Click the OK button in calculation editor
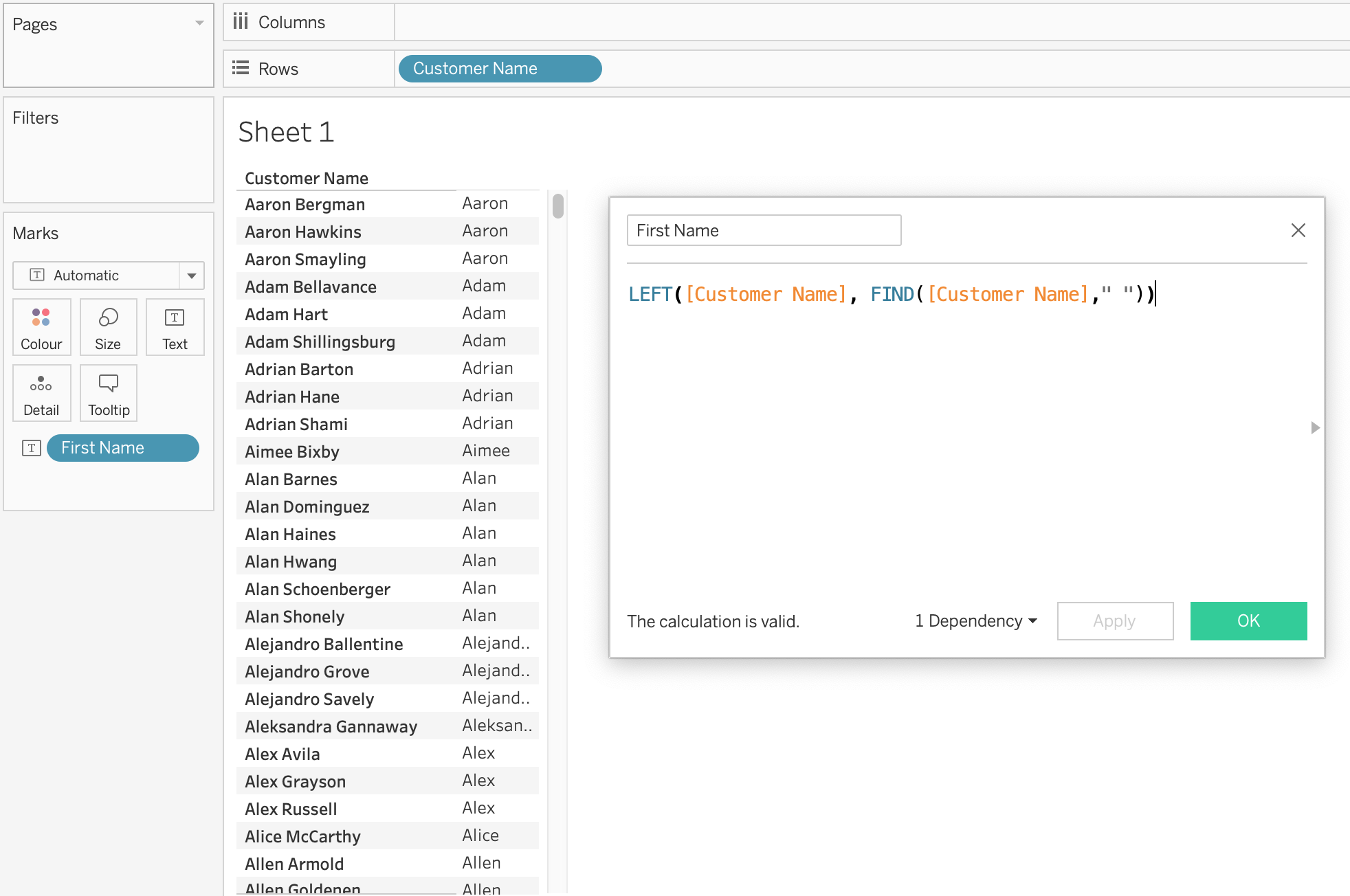This screenshot has height=896, width=1350. pyautogui.click(x=1248, y=621)
